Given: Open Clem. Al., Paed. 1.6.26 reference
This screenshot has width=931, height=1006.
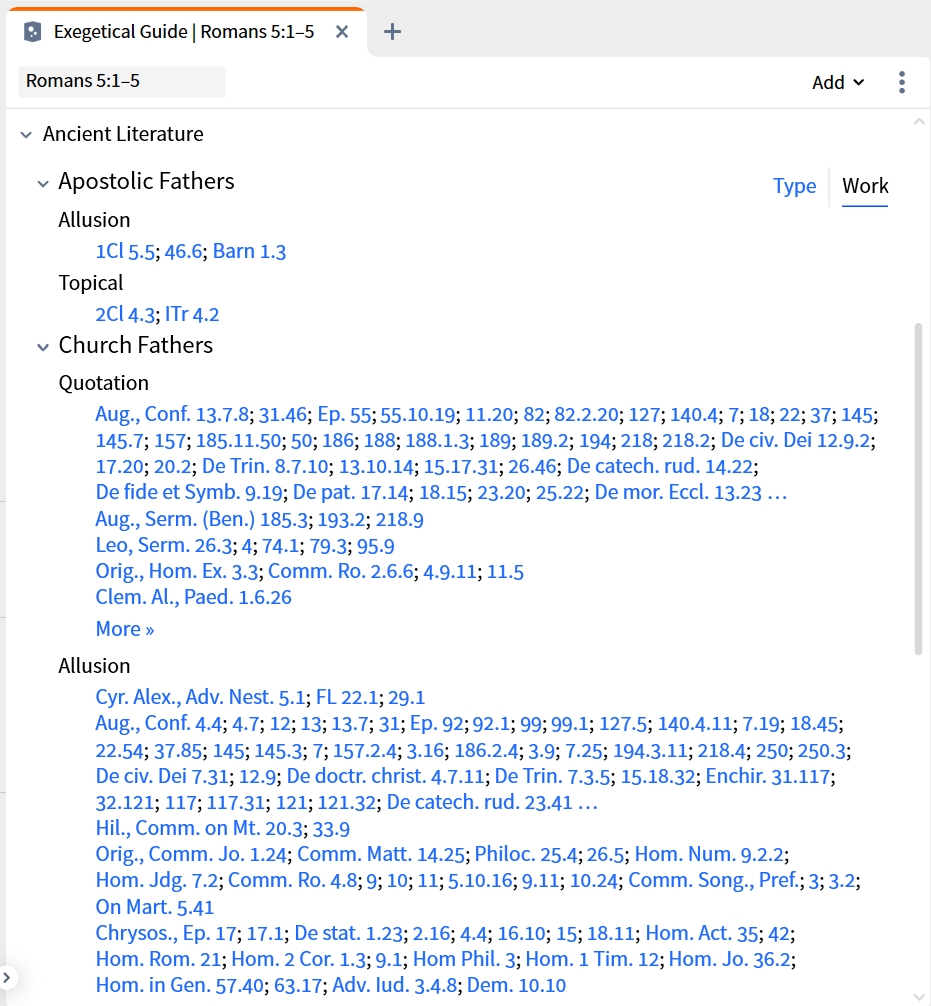Looking at the screenshot, I should 194,597.
